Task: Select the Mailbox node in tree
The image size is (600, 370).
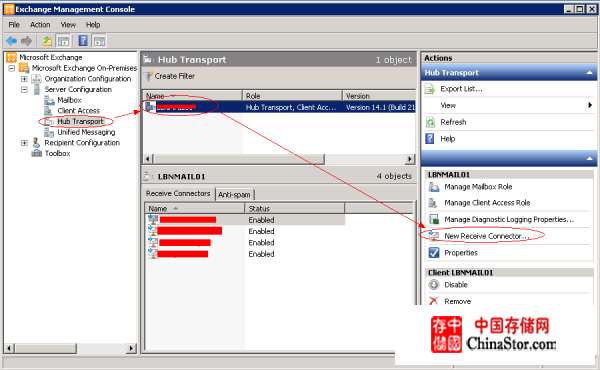Action: point(69,100)
